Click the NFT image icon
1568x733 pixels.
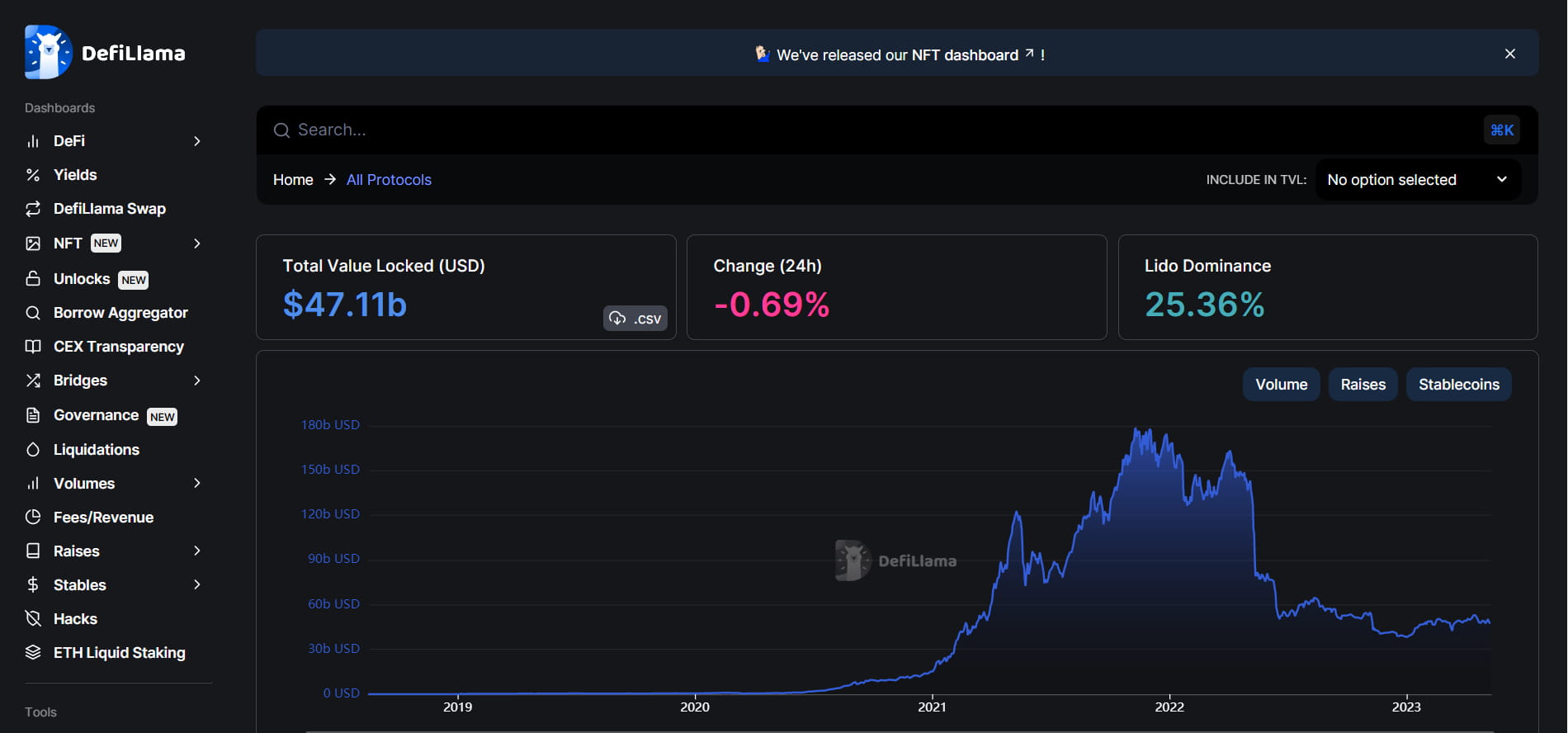(33, 244)
